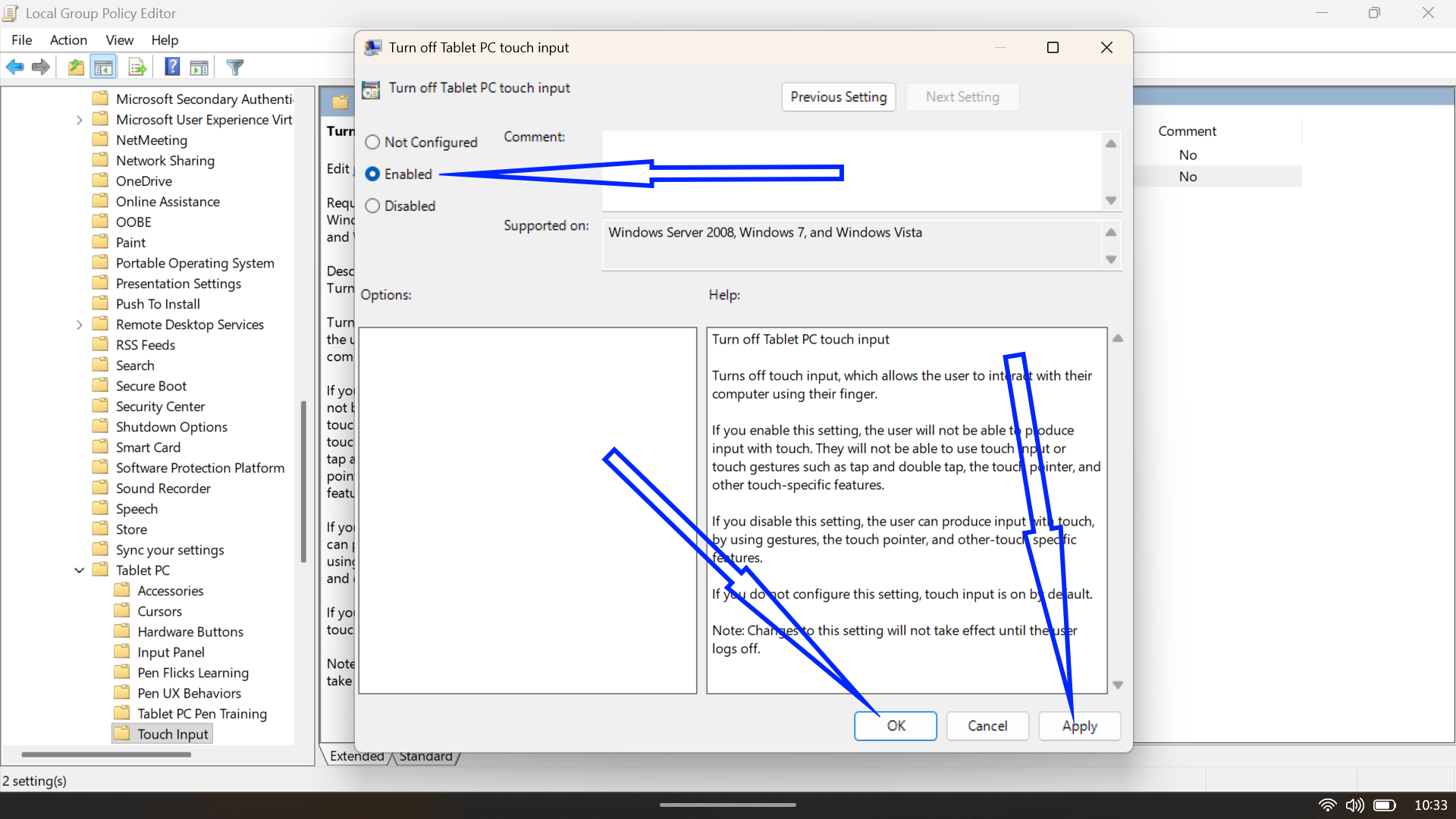Screen dimensions: 1456x819
Task: Expand the Remote Desktop Services folder
Action: click(79, 324)
